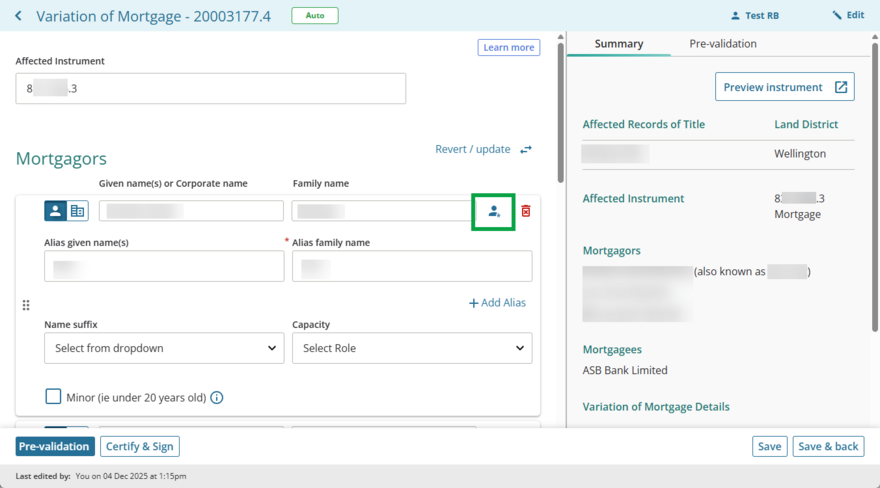This screenshot has height=488, width=880.
Task: Open the Minor information icon
Action: coord(217,398)
